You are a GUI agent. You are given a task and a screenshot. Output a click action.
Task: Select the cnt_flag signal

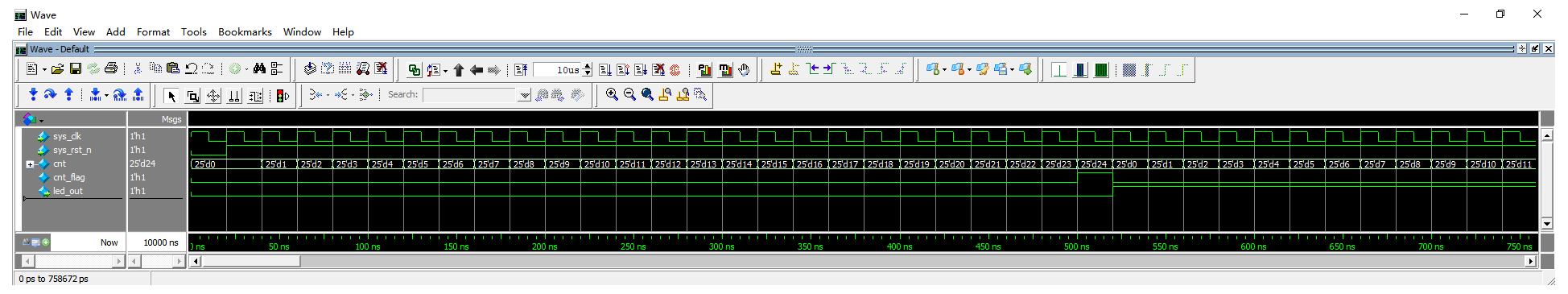[68, 177]
